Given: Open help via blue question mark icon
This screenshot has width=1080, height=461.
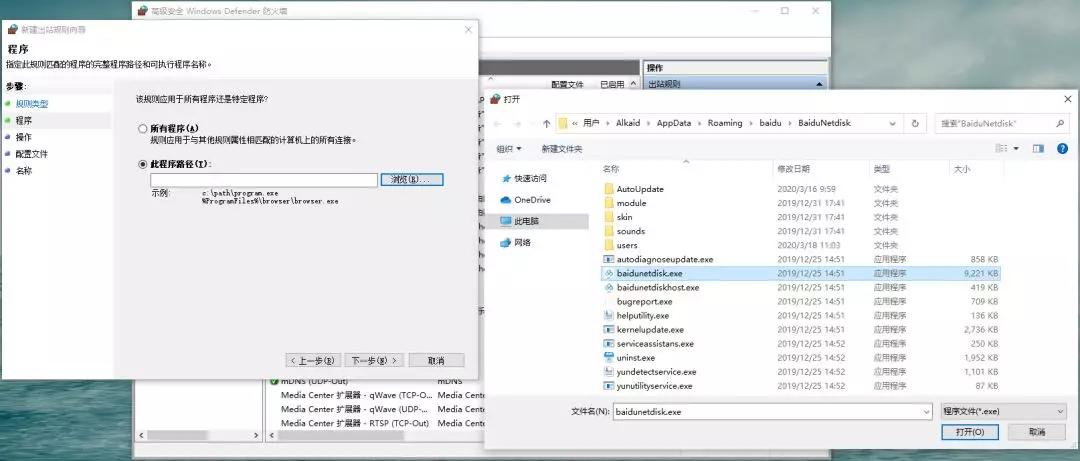Looking at the screenshot, I should coord(1062,148).
